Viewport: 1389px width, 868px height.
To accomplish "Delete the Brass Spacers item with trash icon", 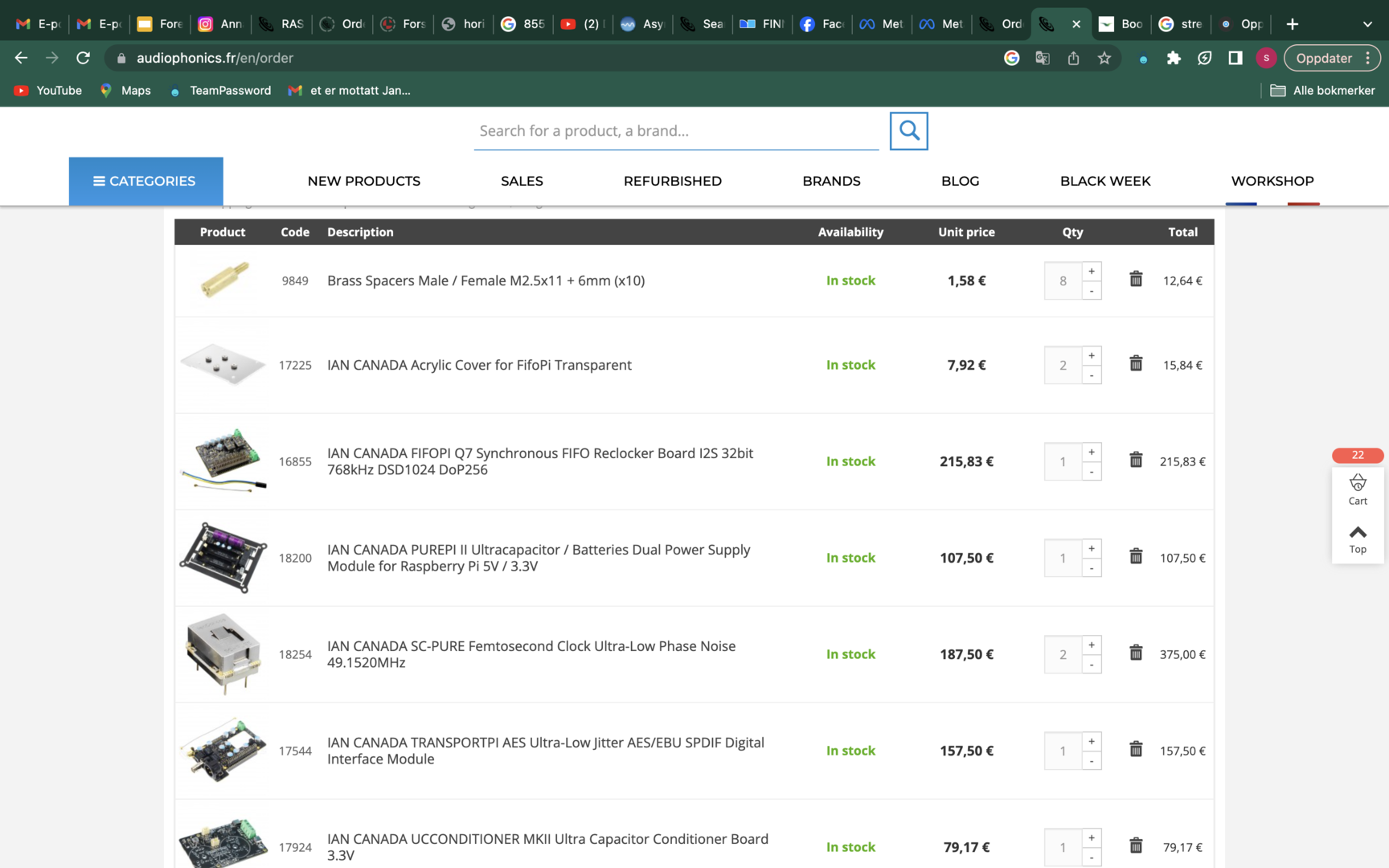I will tap(1136, 279).
